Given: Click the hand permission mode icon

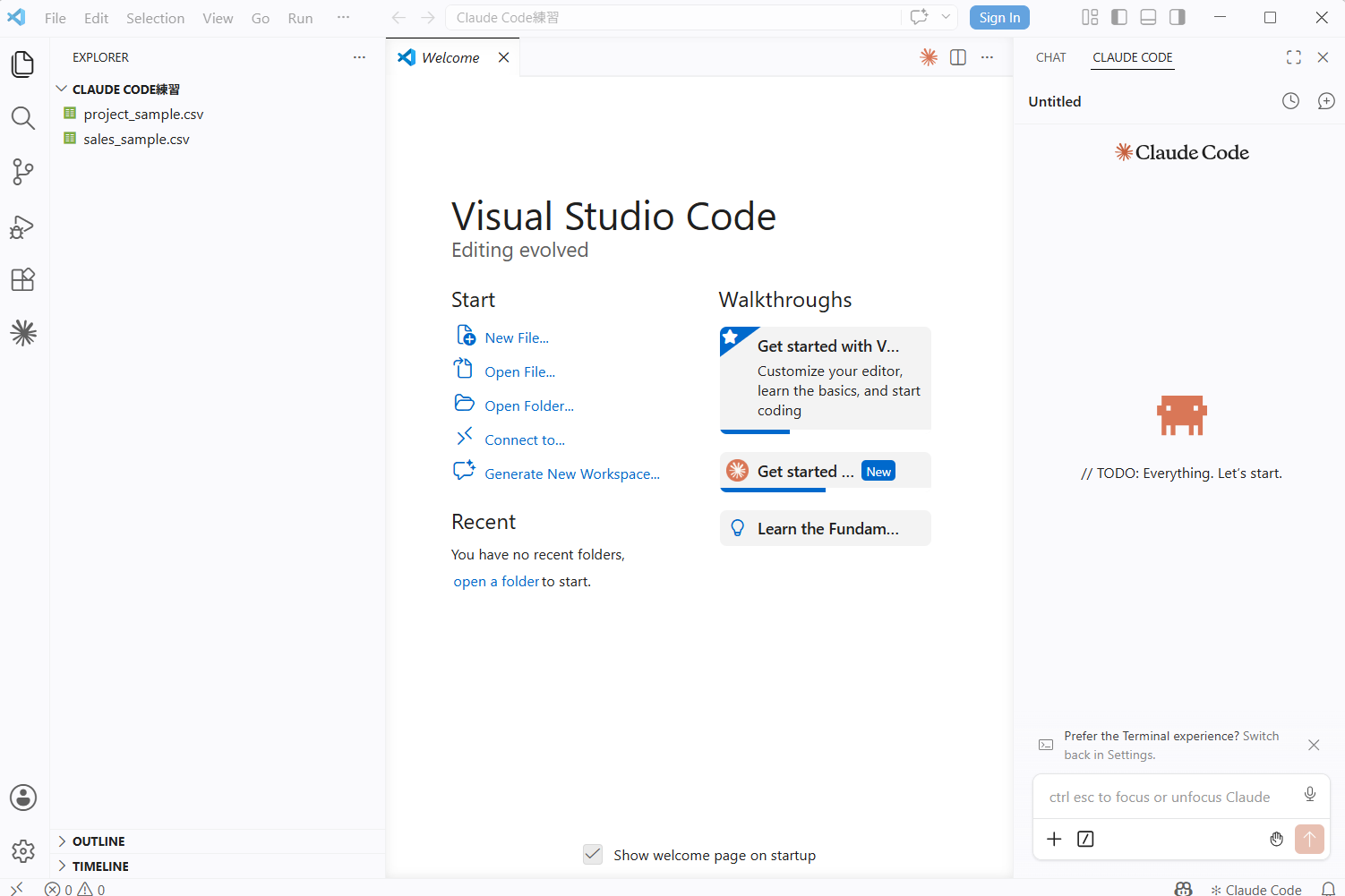Looking at the screenshot, I should coord(1276,839).
